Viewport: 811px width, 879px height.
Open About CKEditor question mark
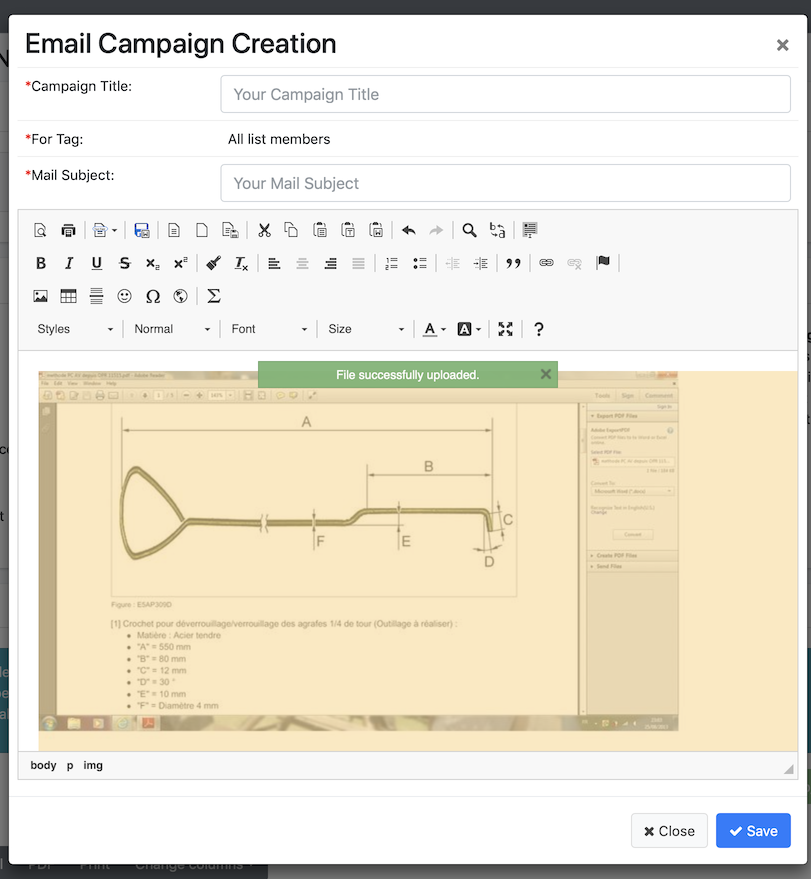pos(539,329)
